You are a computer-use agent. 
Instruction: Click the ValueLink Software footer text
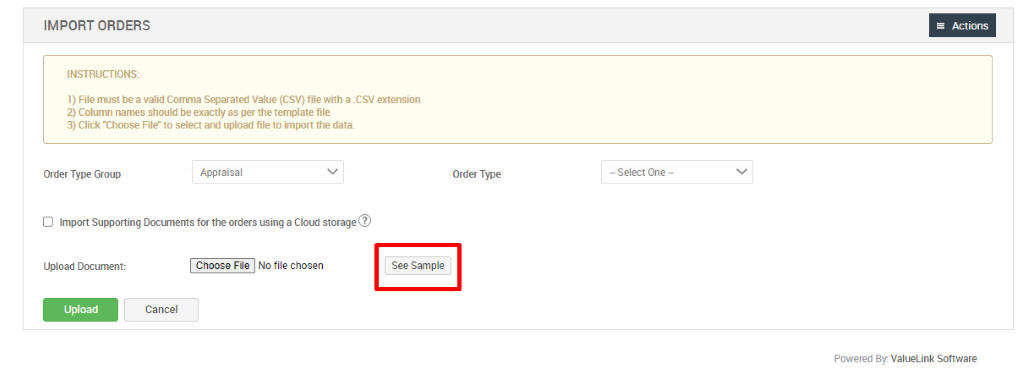pyautogui.click(x=934, y=359)
